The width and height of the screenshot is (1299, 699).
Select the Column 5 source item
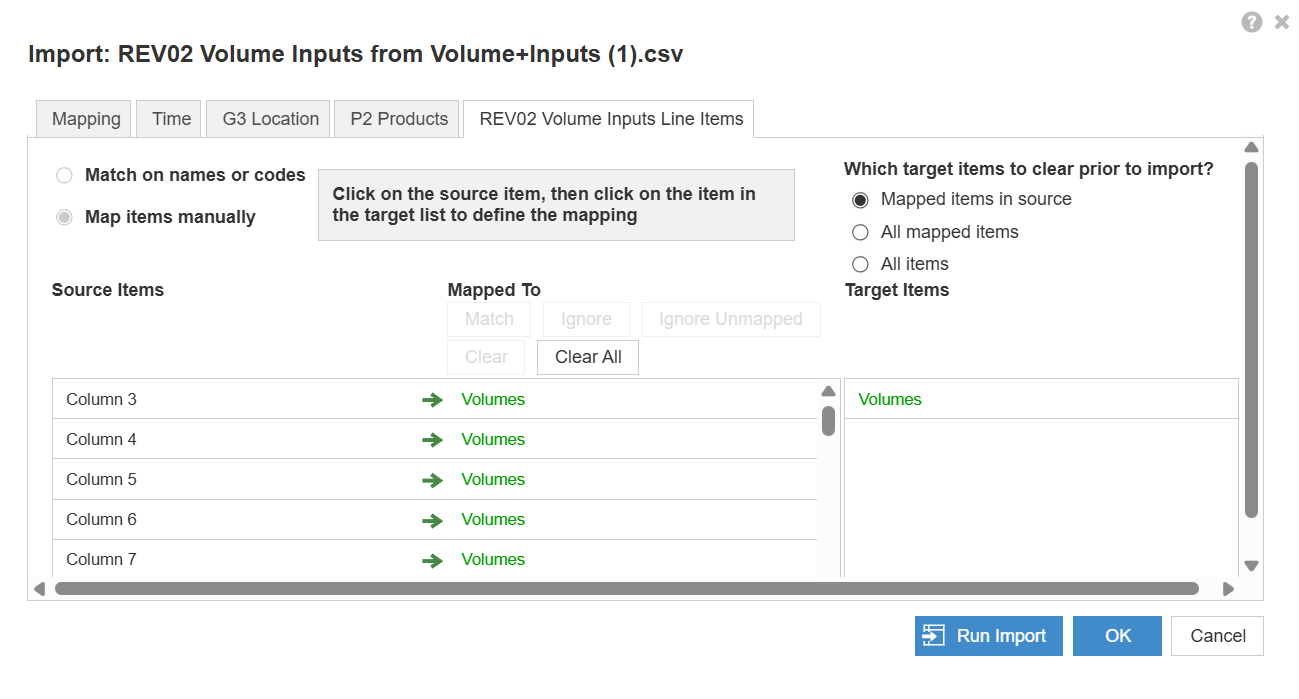[101, 479]
